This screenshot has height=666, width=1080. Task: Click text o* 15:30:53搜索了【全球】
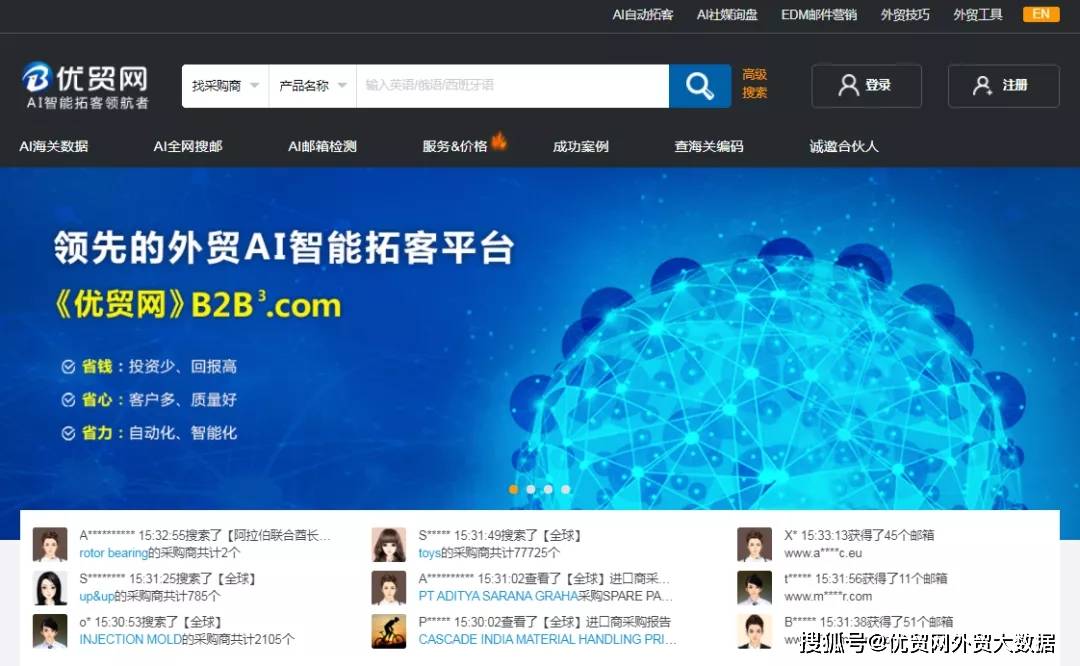[150, 622]
